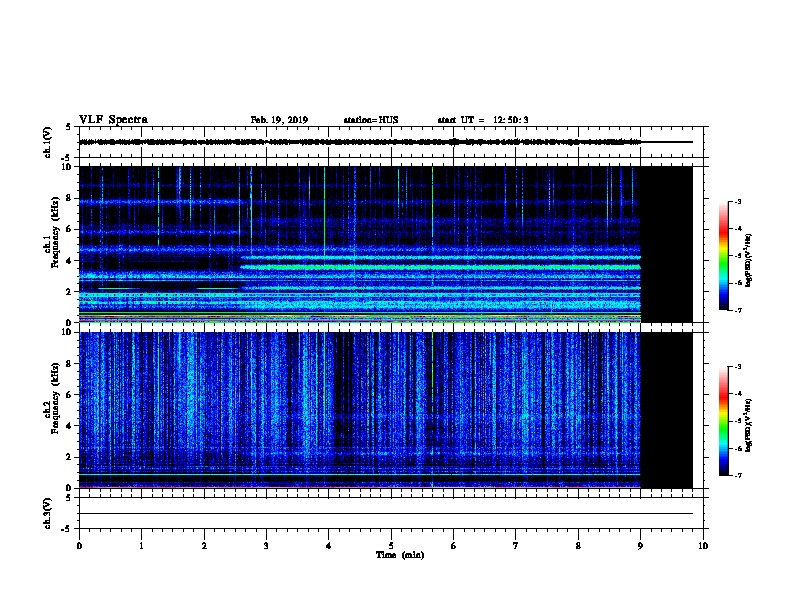This screenshot has width=792, height=612.
Task: Select the date text "Feb. 19, 2019"
Action: point(279,120)
